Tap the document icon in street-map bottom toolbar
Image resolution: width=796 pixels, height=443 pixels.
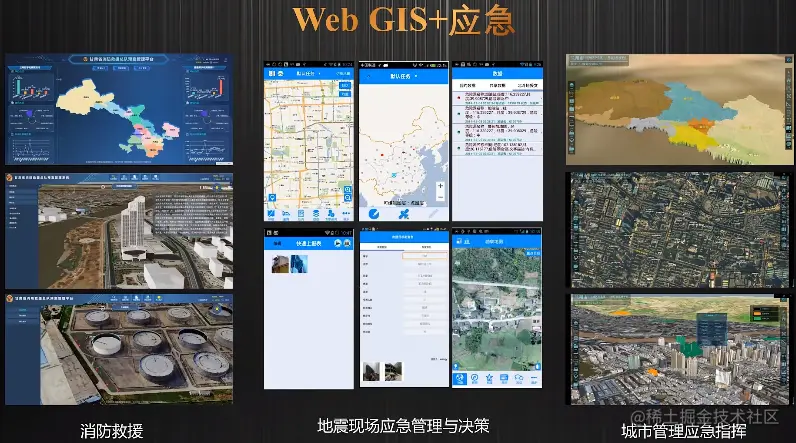(301, 214)
